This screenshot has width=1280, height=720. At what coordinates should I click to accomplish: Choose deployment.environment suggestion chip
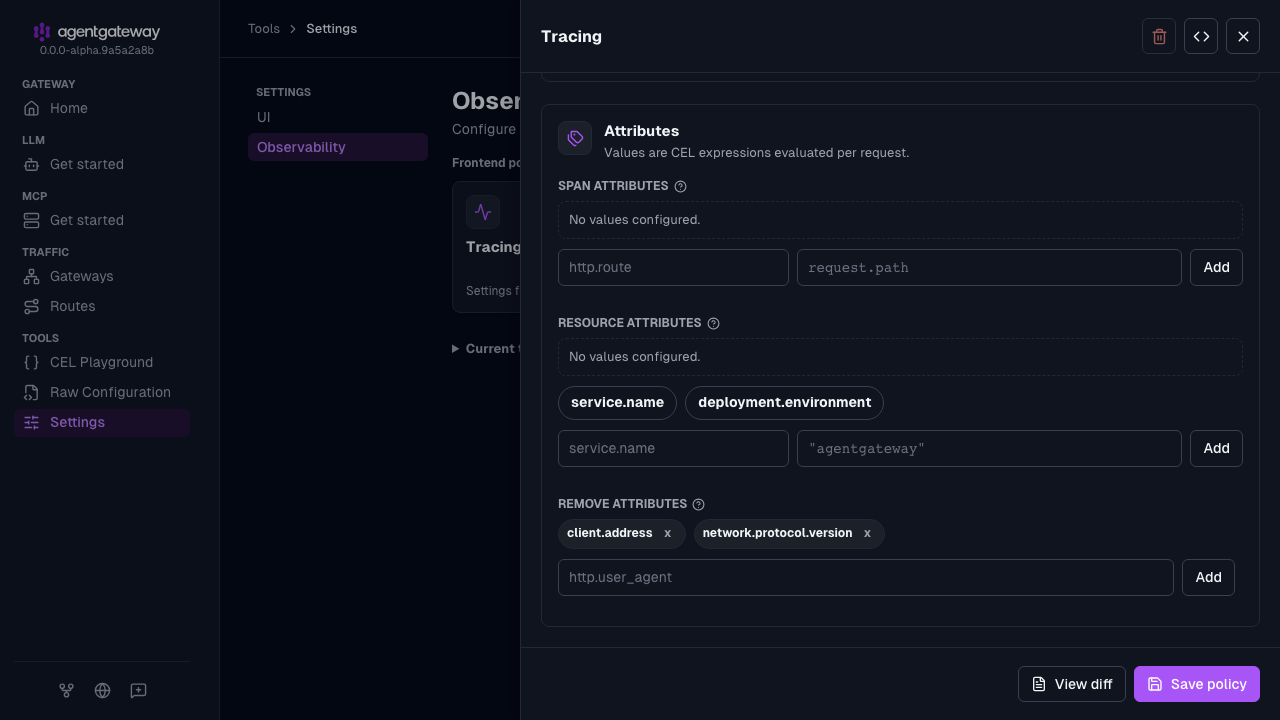[x=784, y=403]
